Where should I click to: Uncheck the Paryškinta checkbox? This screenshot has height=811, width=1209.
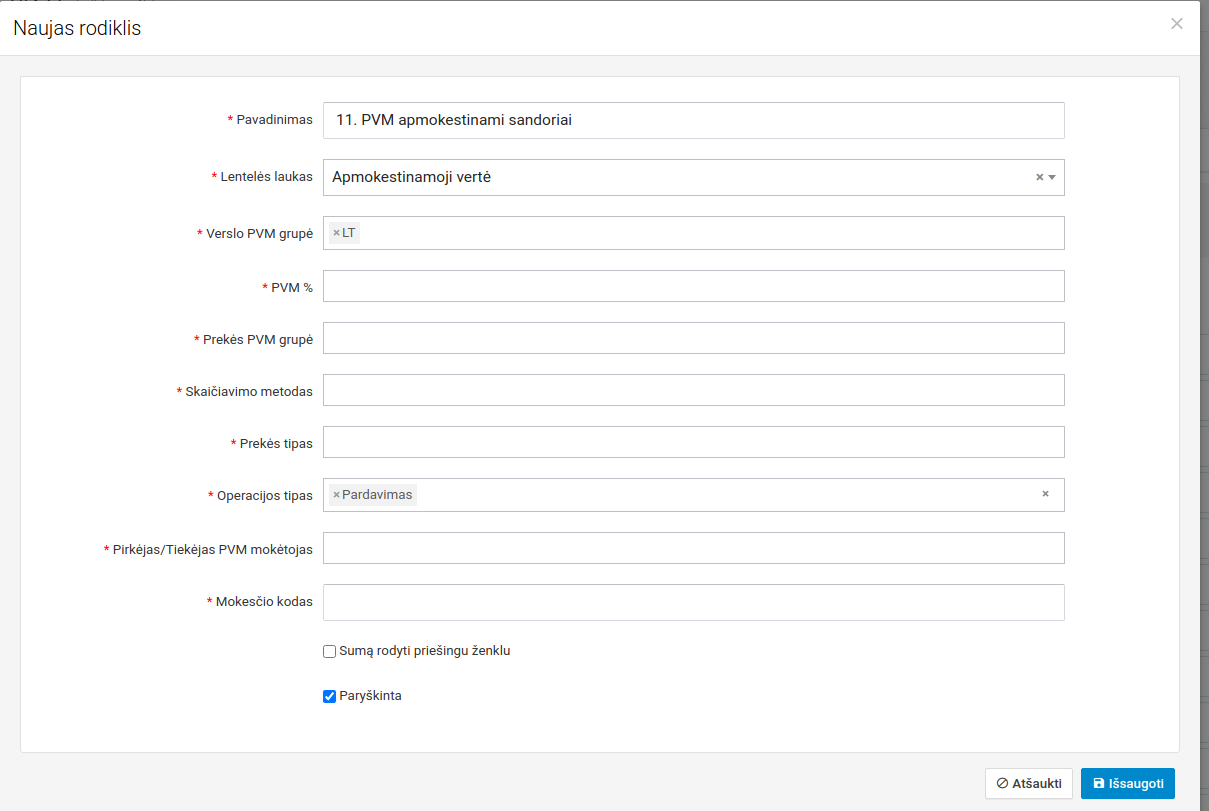coord(329,696)
